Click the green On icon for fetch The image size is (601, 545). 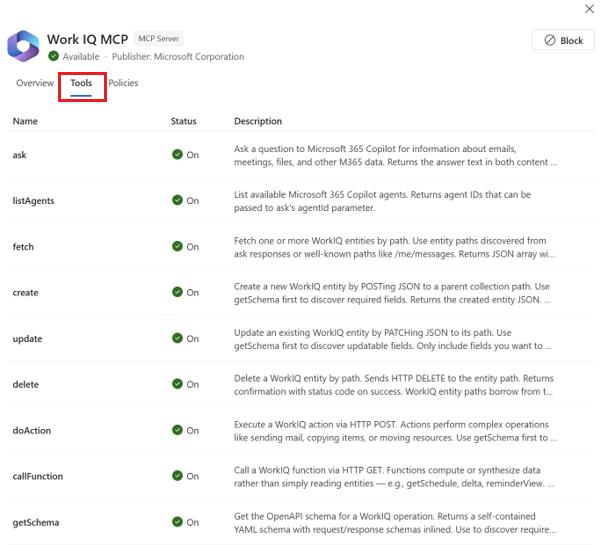177,246
